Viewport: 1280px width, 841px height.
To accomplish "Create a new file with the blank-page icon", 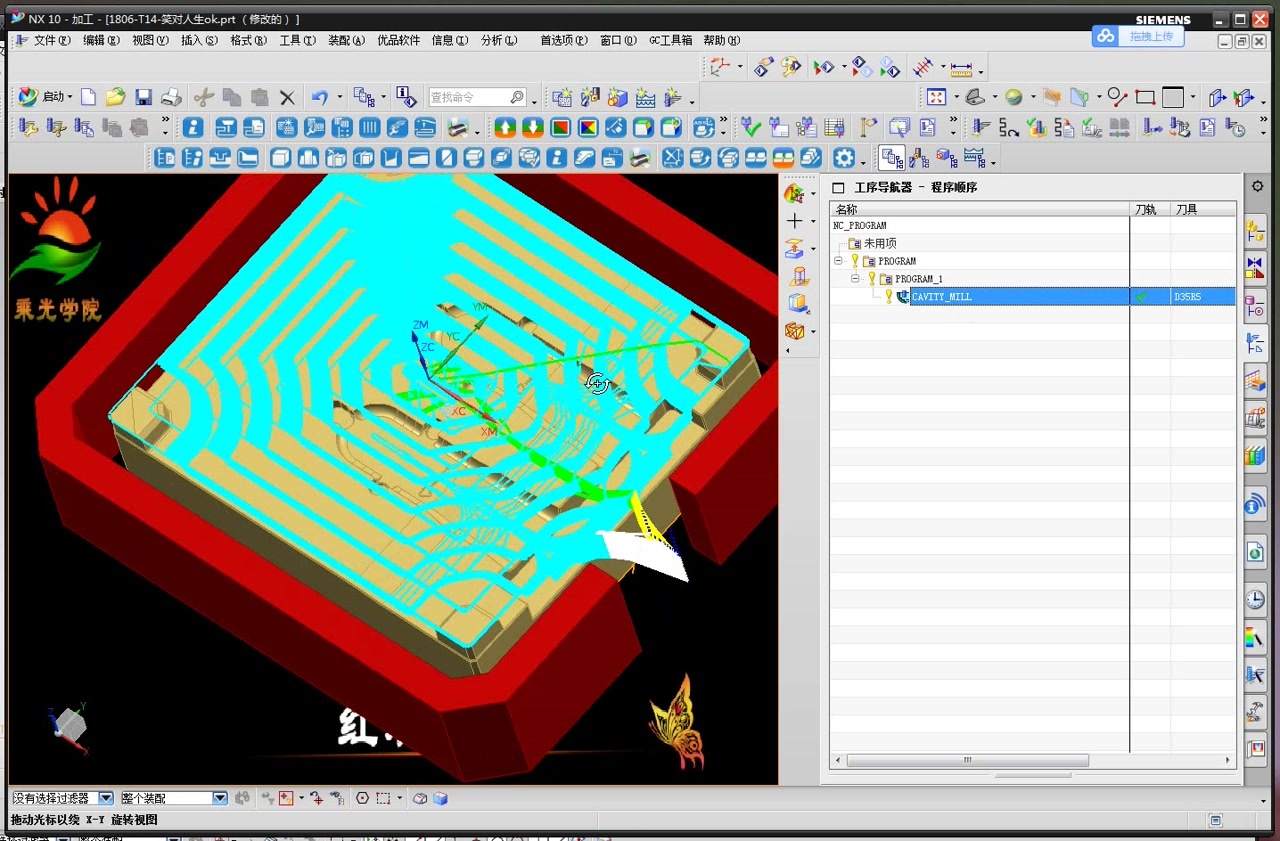I will click(88, 97).
